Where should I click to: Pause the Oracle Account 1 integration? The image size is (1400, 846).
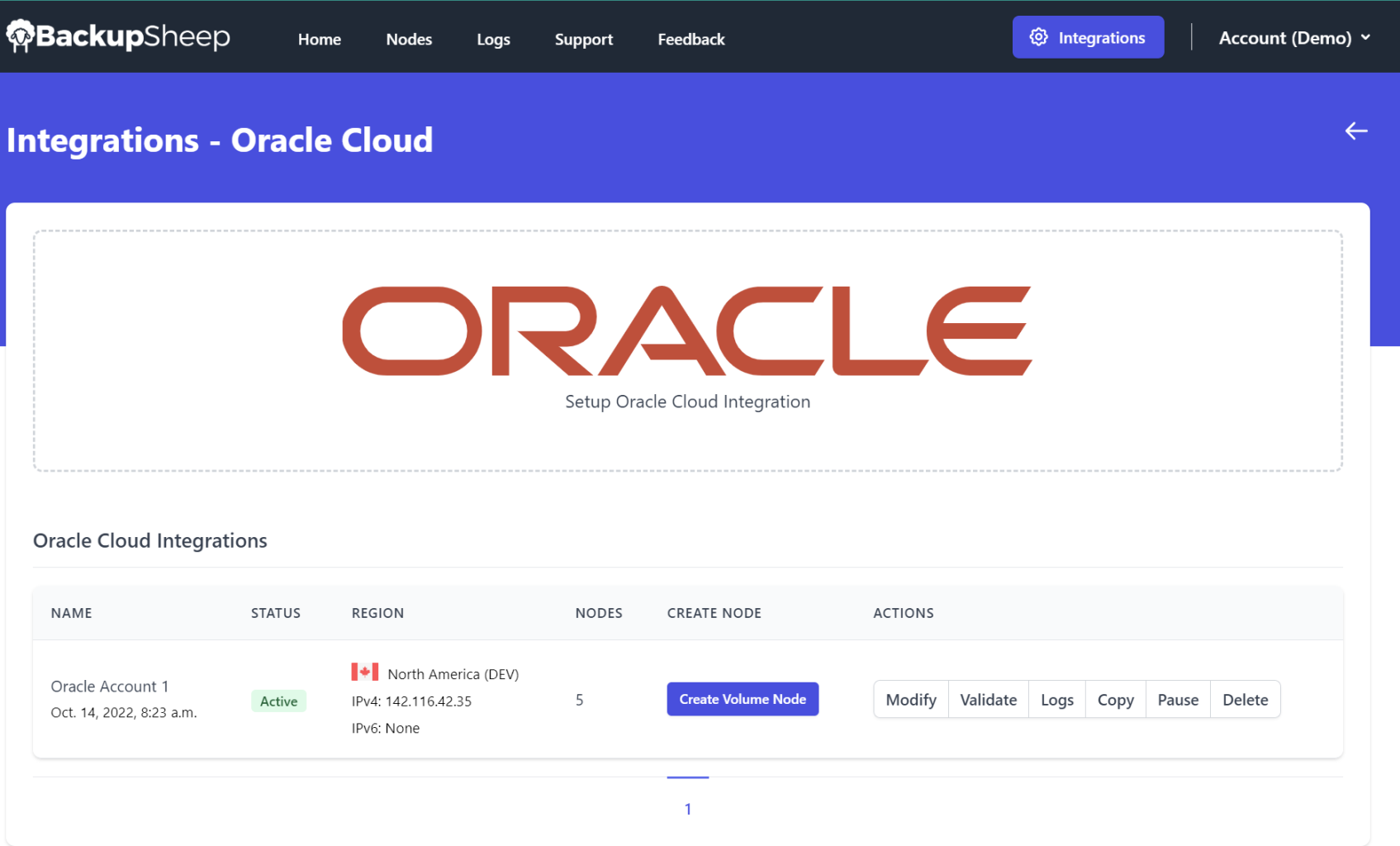point(1178,700)
